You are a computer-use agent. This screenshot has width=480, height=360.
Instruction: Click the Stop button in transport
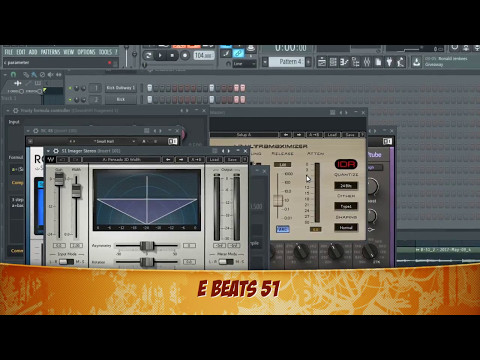(172, 55)
